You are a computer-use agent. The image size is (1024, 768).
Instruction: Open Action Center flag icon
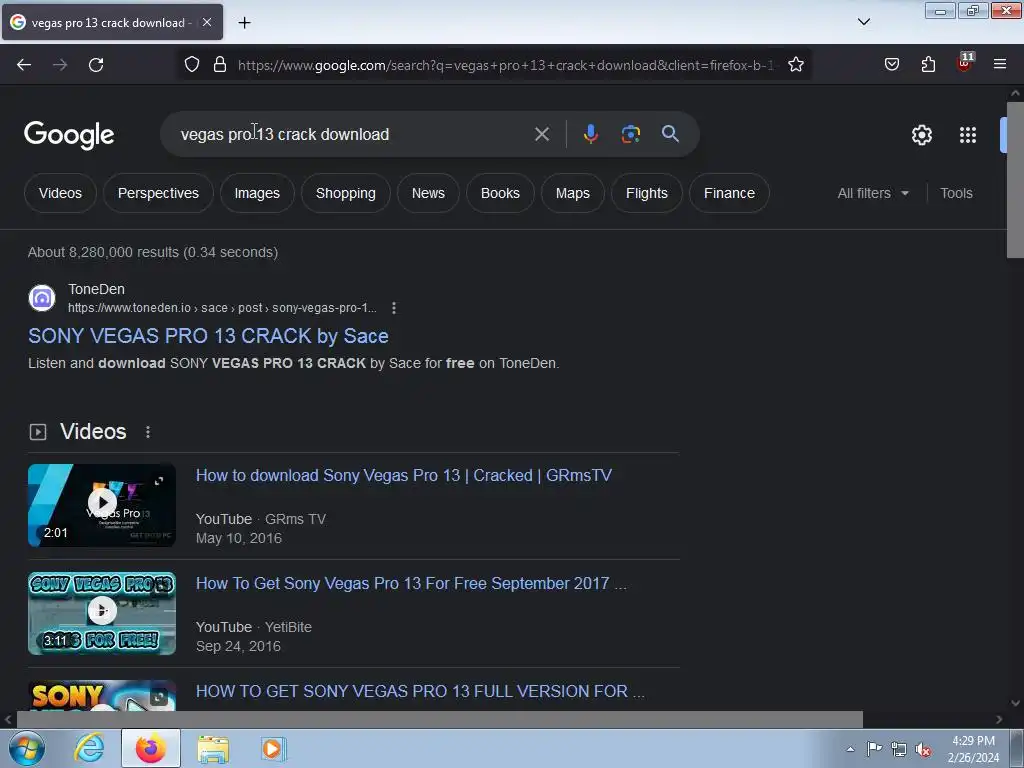tap(874, 749)
